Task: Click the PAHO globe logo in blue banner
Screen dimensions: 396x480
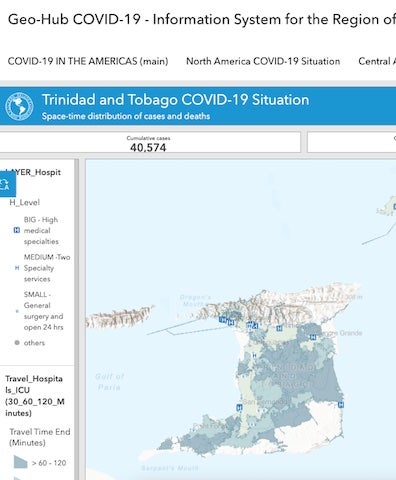Action: coord(19,106)
